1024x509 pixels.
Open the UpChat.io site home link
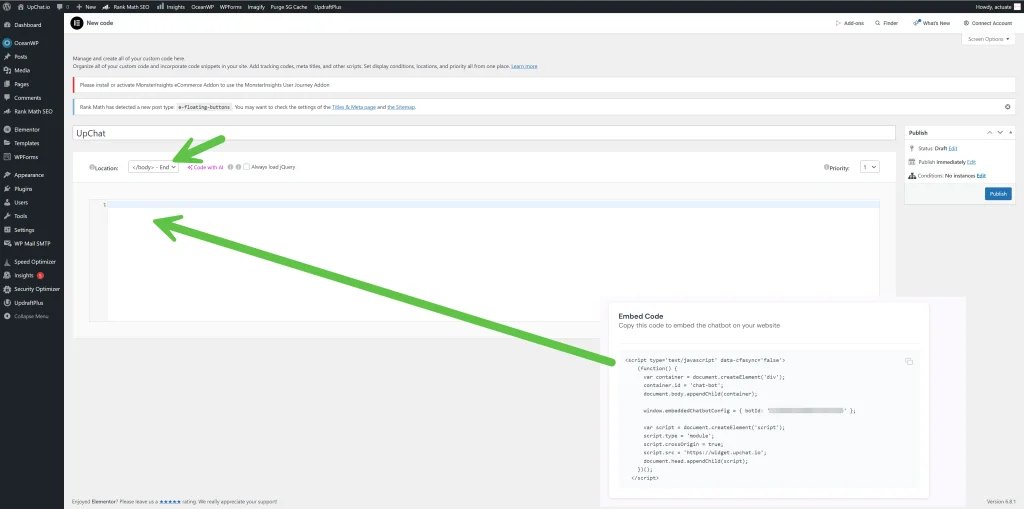point(35,6)
